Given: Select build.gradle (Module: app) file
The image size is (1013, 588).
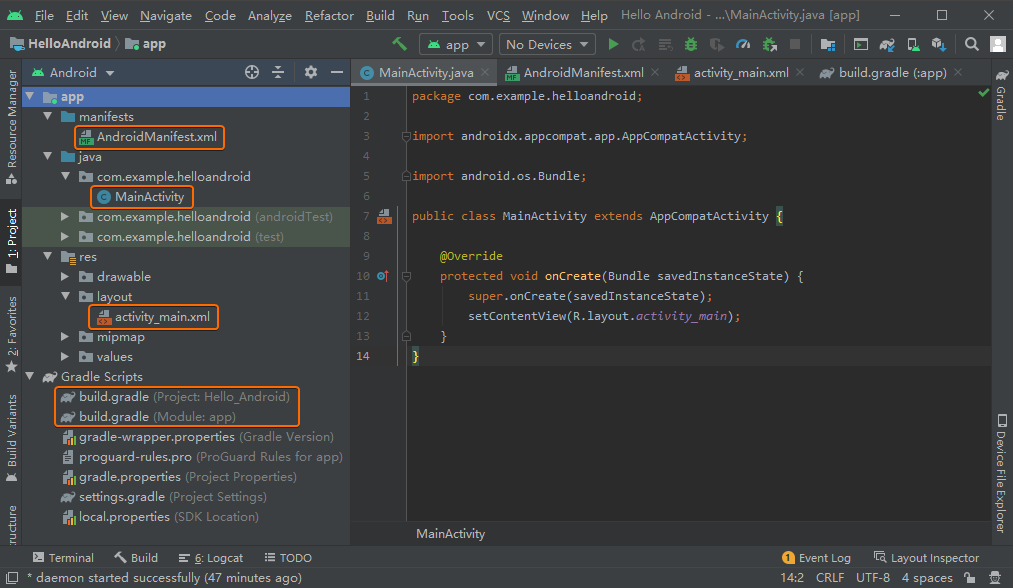Looking at the screenshot, I should (x=157, y=417).
